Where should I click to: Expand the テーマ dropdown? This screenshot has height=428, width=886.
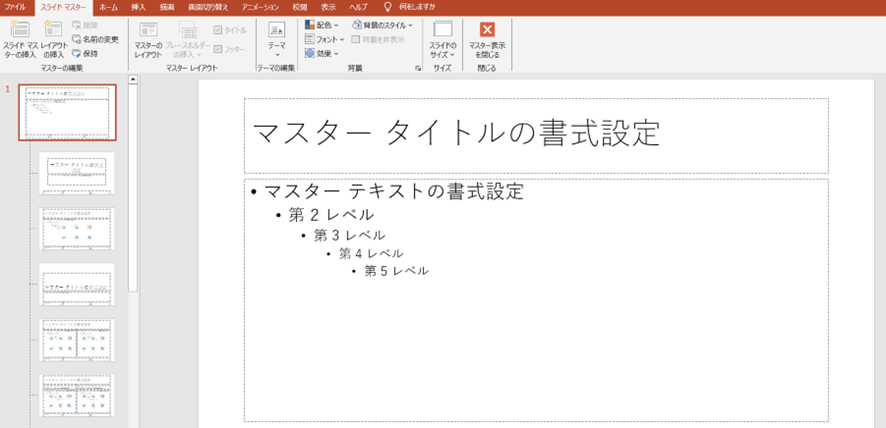click(276, 40)
